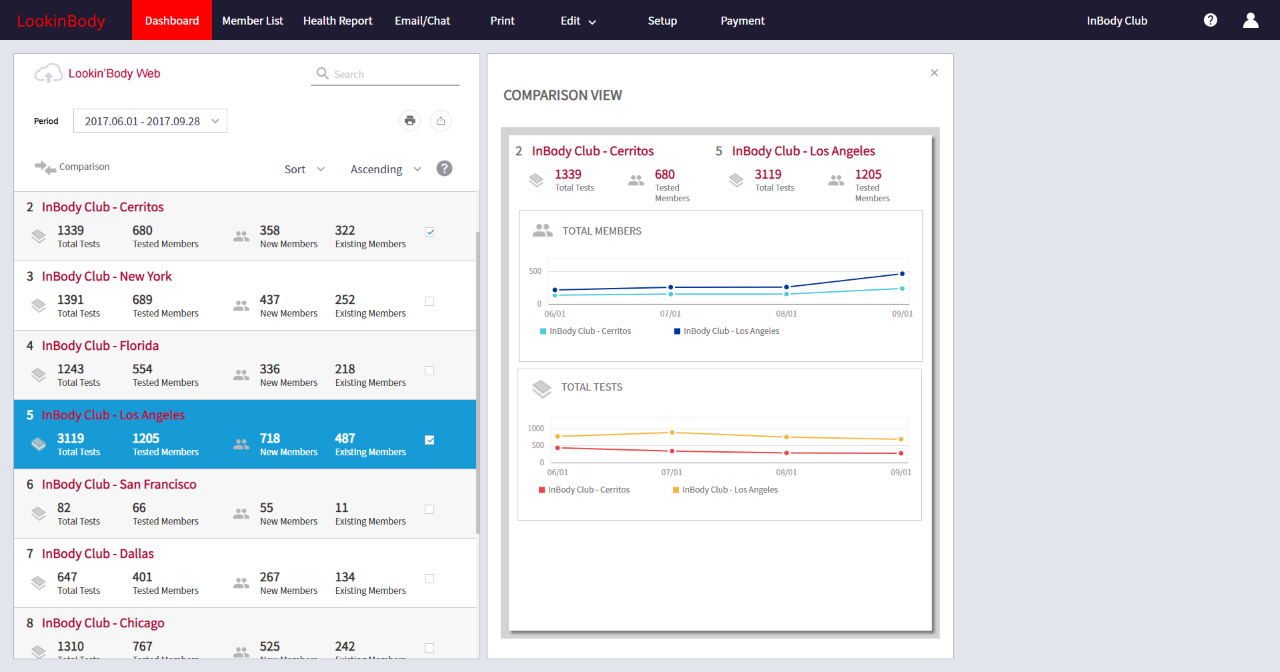Open the Setup tab

(662, 20)
